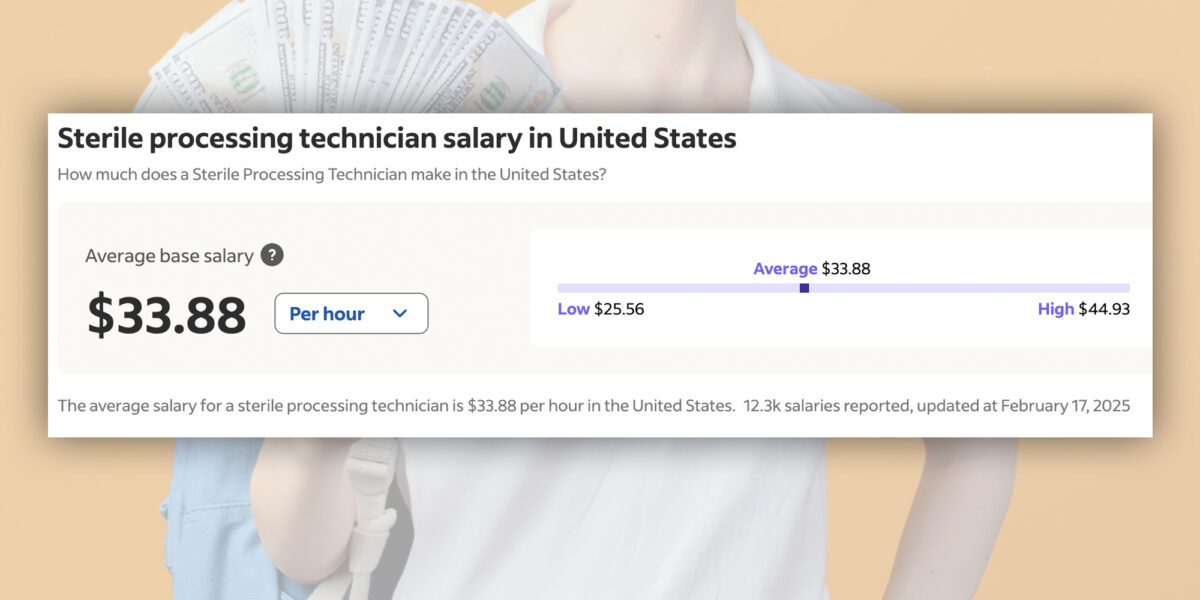Click the average salary summary sentence
Screen dimensions: 1200x600
click(x=396, y=405)
